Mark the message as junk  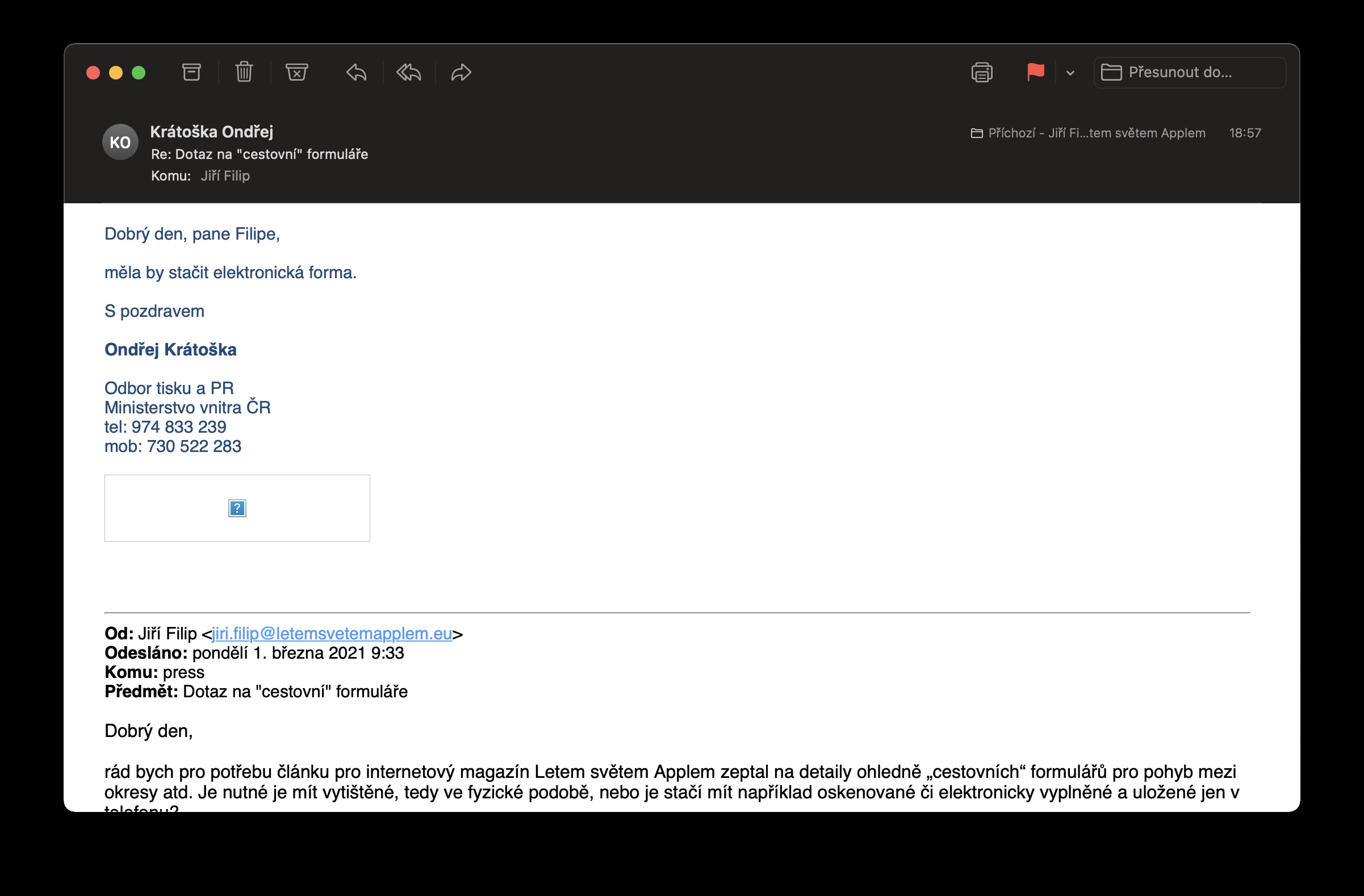296,72
